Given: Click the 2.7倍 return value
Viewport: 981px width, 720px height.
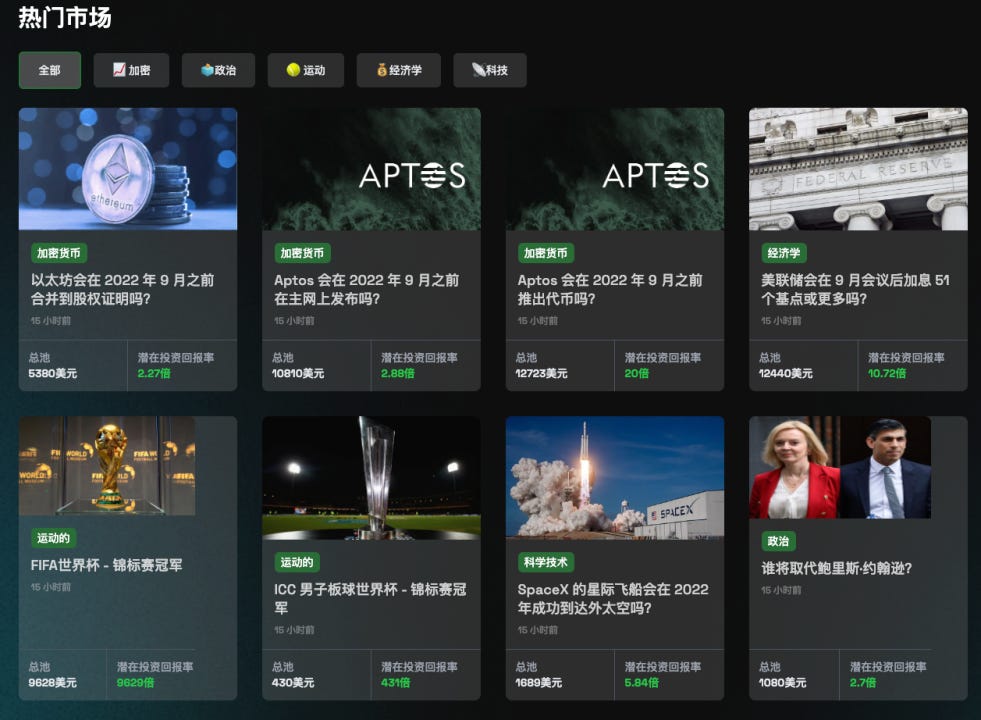Looking at the screenshot, I should (x=863, y=682).
